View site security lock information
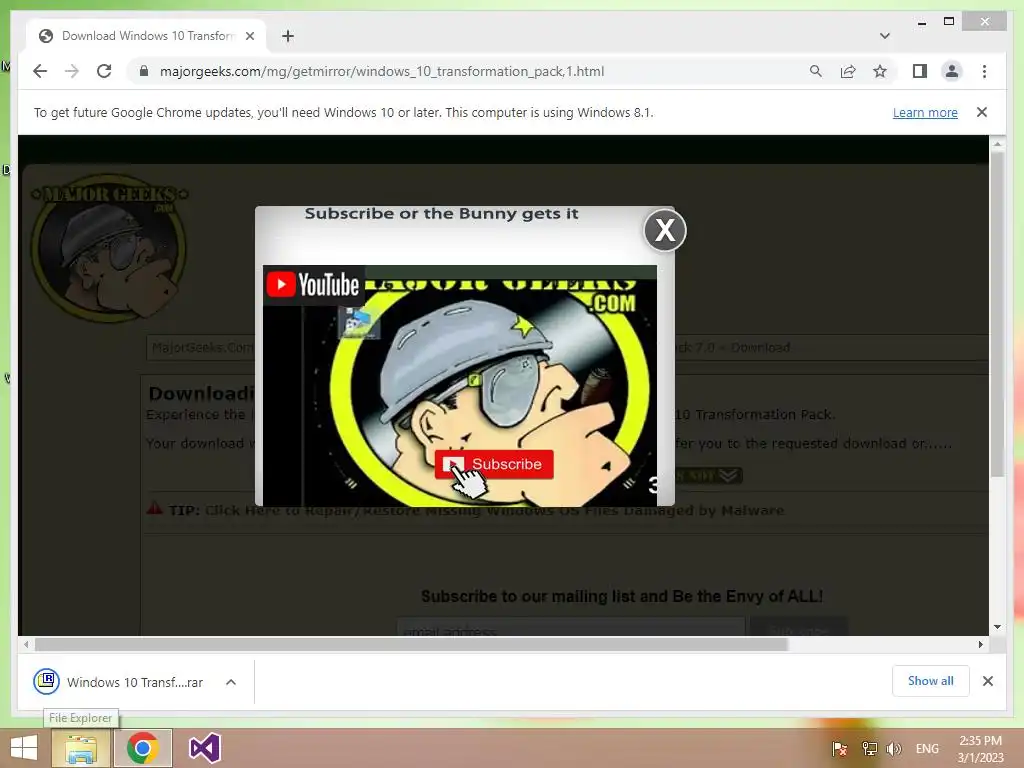This screenshot has width=1024, height=768. [144, 71]
